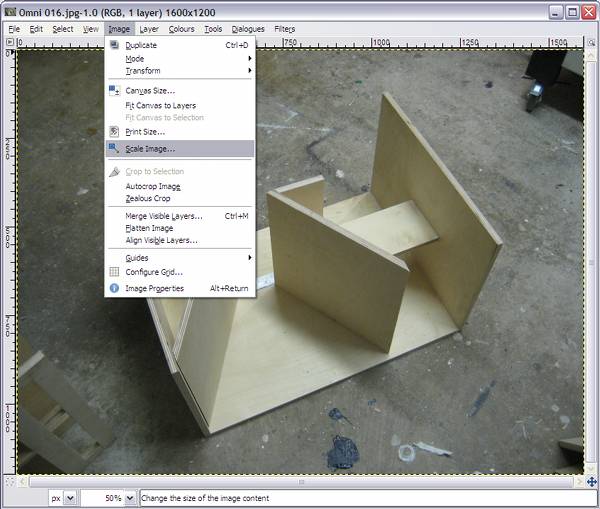
Task: Expand the Guides submenu
Action: (x=180, y=258)
